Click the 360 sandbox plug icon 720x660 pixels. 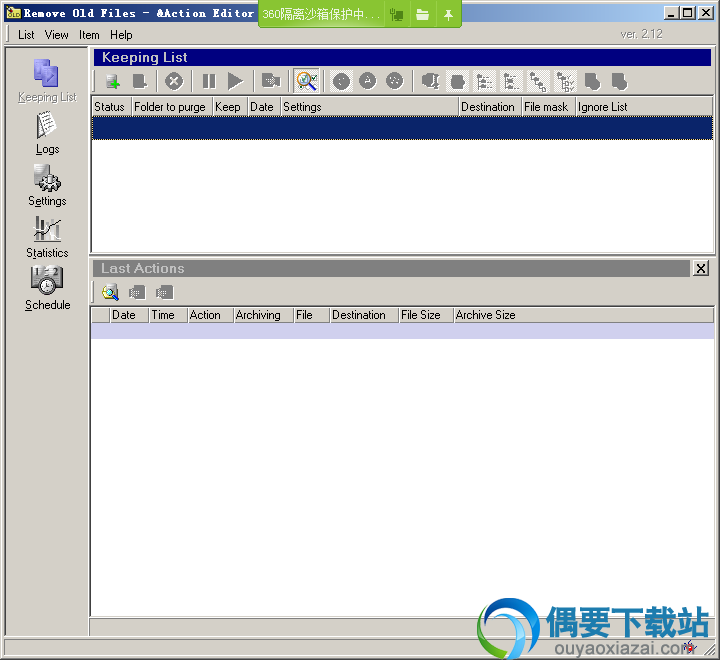pos(396,14)
